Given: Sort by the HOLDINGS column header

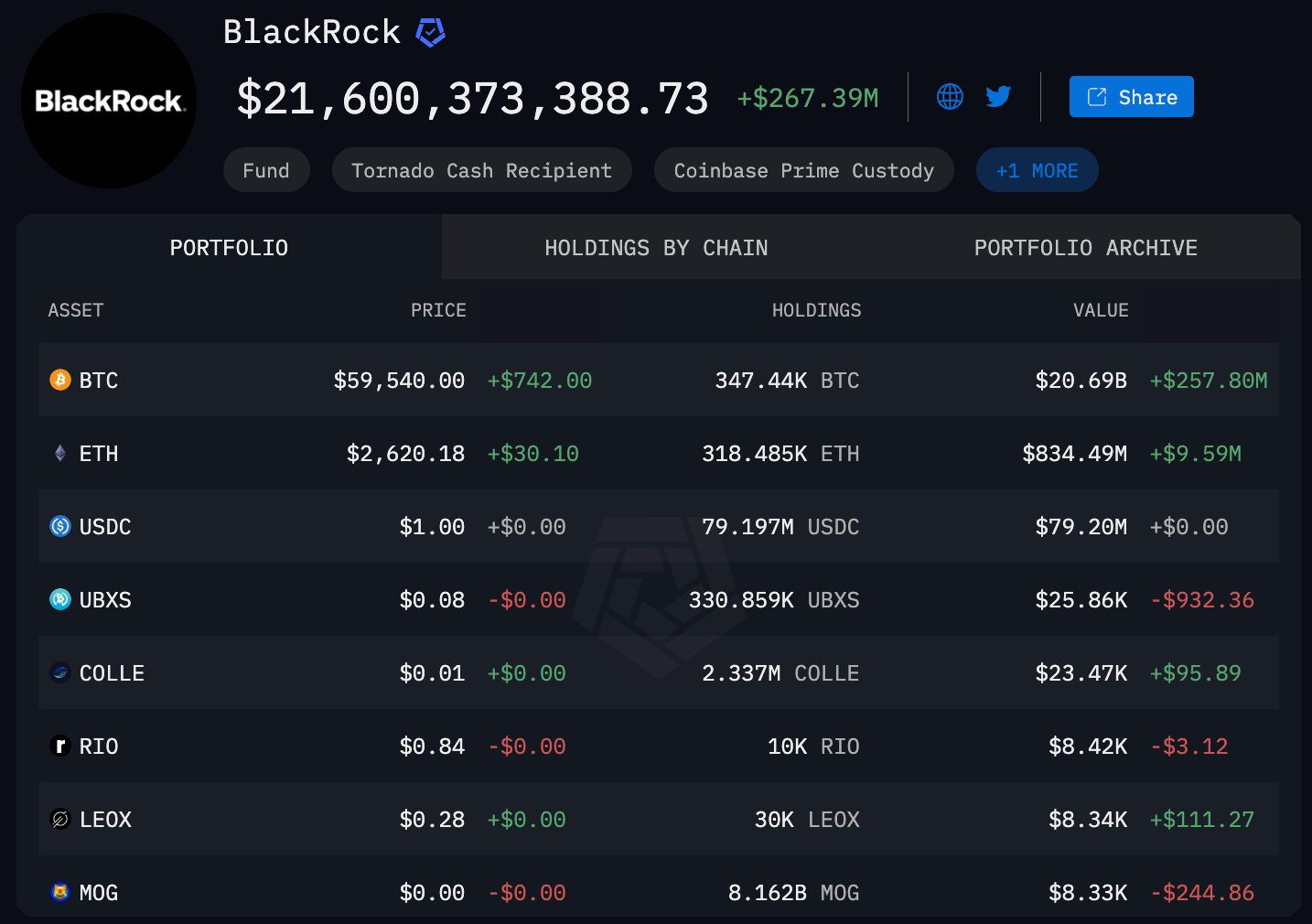Looking at the screenshot, I should click(x=816, y=310).
